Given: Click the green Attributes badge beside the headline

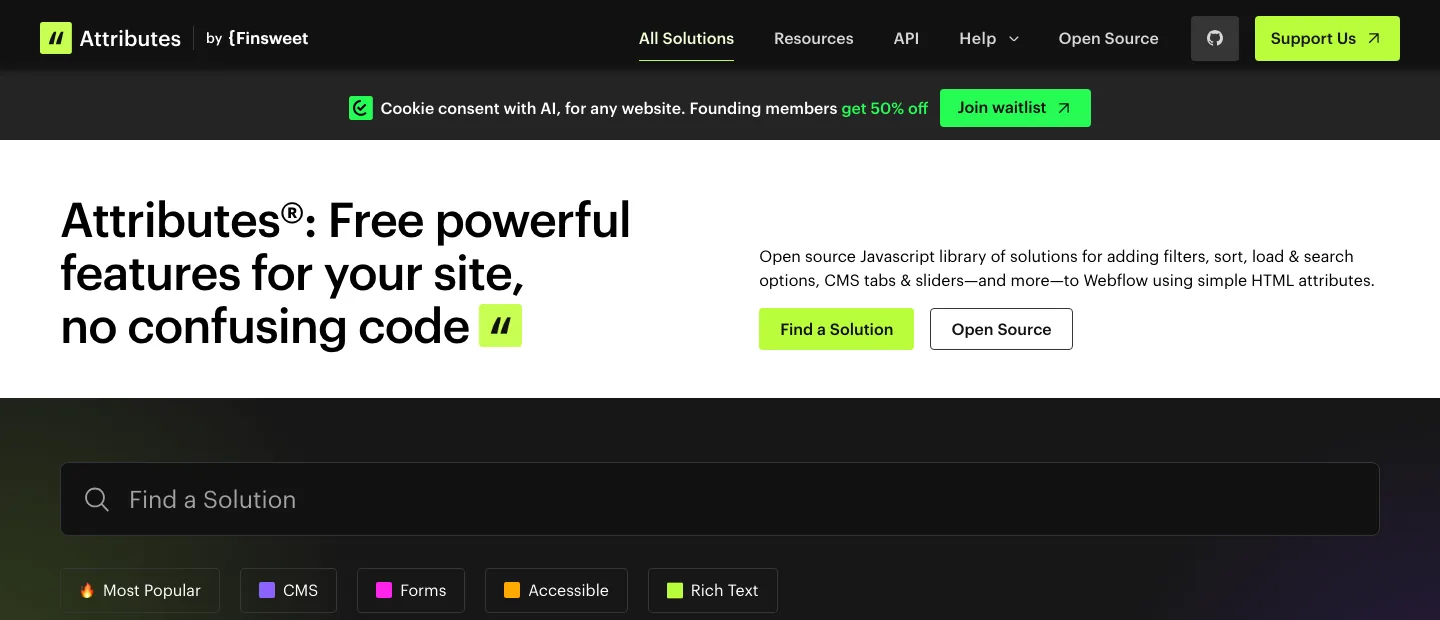Looking at the screenshot, I should pos(501,326).
